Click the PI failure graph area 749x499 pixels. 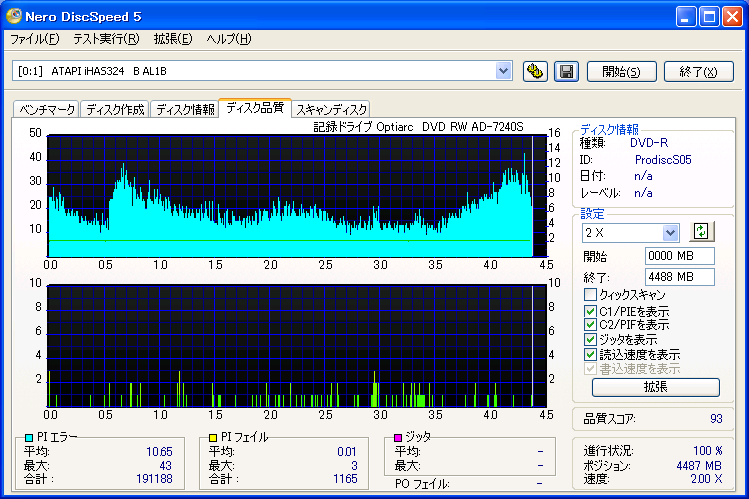click(297, 346)
